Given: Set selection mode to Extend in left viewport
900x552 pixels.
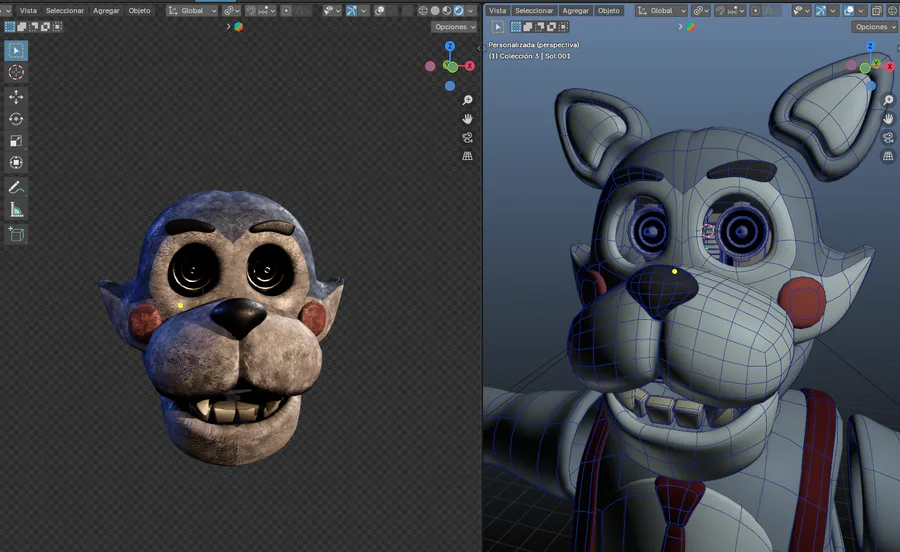Looking at the screenshot, I should (x=22, y=26).
